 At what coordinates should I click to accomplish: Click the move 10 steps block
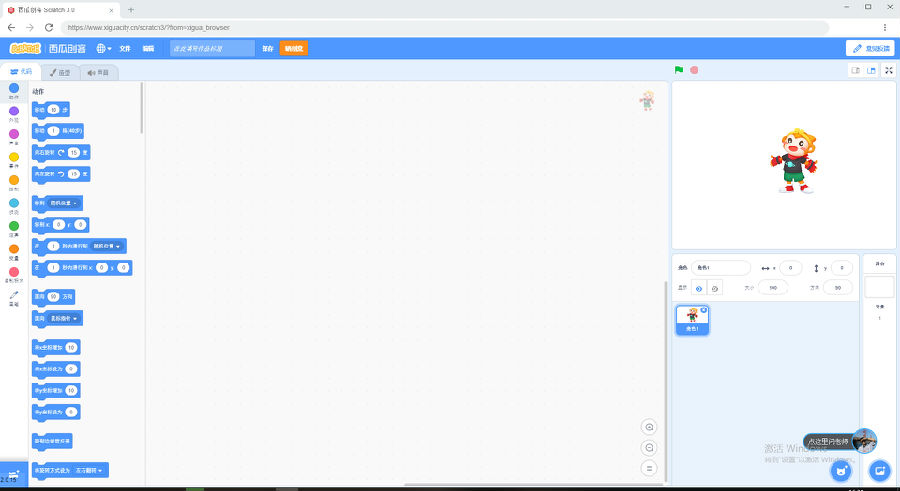pyautogui.click(x=51, y=110)
